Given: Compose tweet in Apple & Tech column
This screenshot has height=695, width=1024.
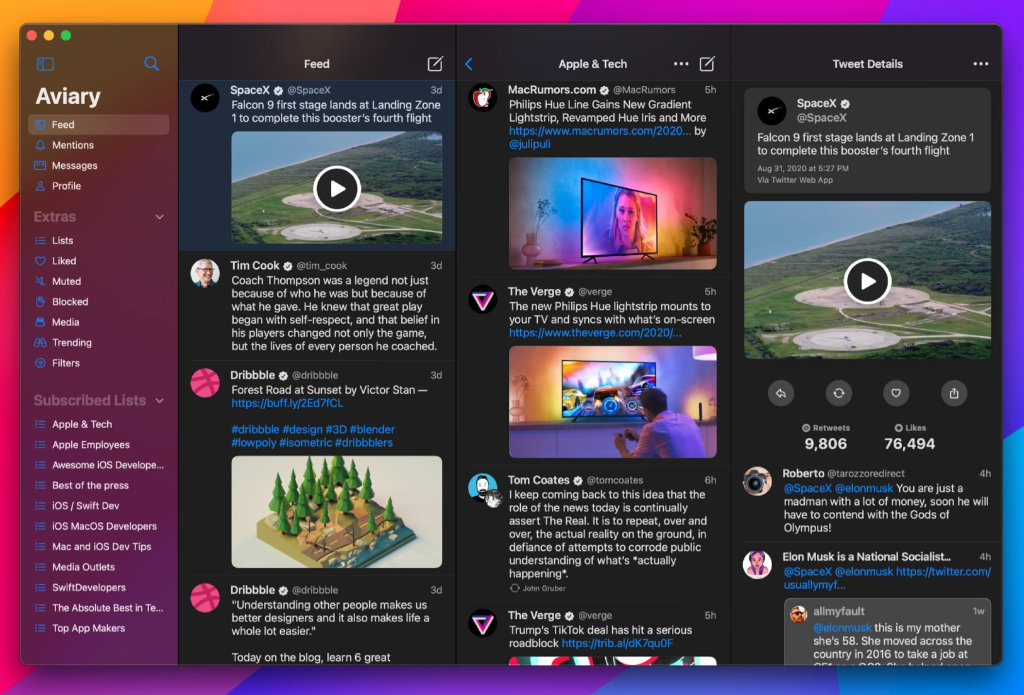Looking at the screenshot, I should tap(707, 63).
